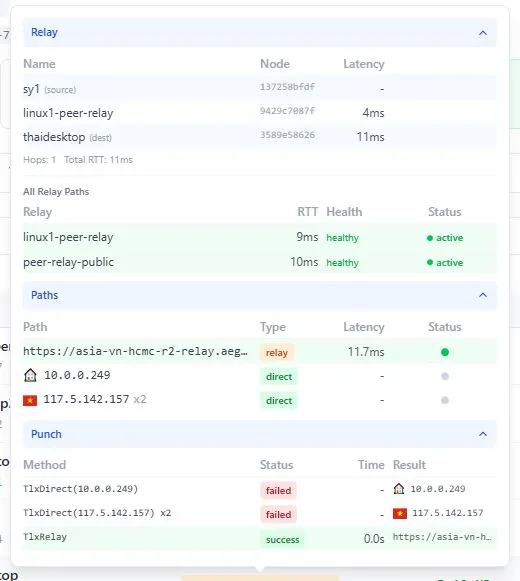Click Vietnam flag in Punch result column
The image size is (520, 581).
400,513
